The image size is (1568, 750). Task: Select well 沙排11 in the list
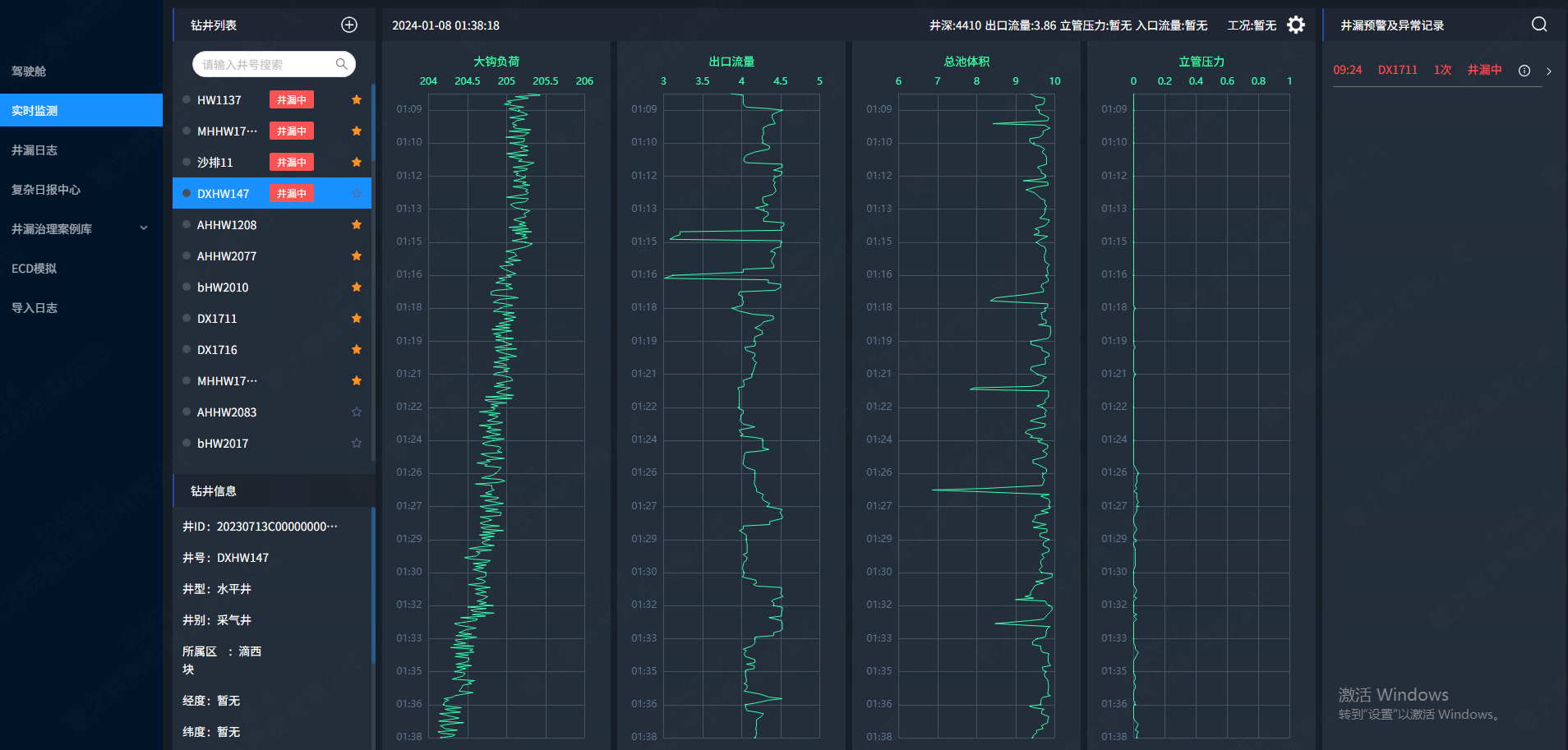(272, 162)
